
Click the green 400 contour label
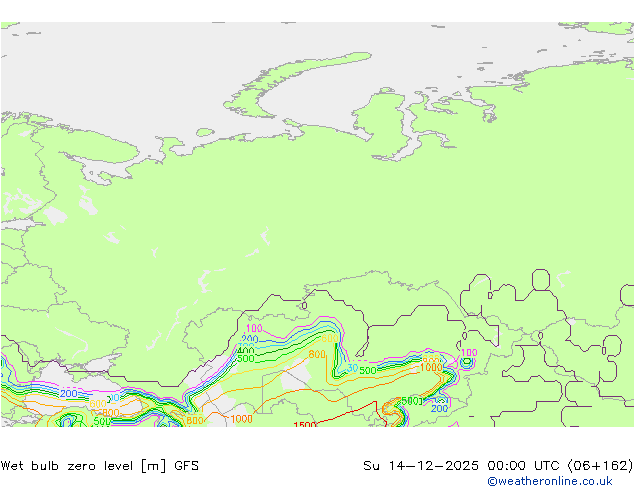point(245,350)
